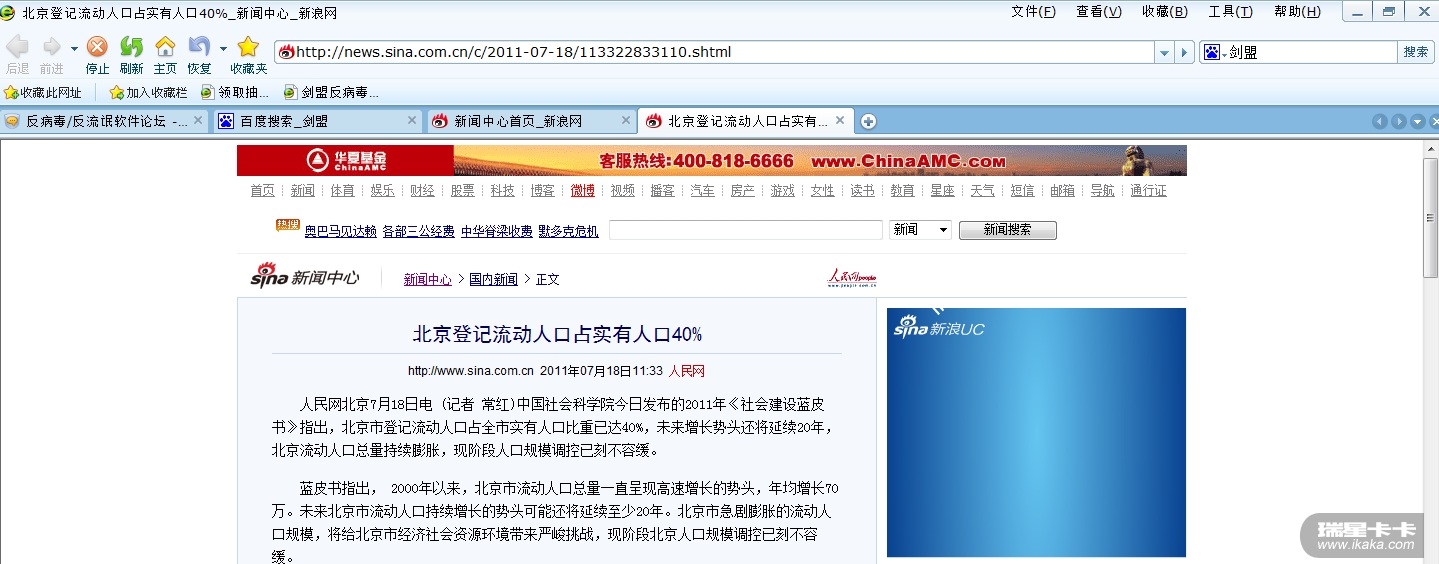This screenshot has width=1439, height=564.
Task: Click the Stop (停止) icon
Action: pos(97,47)
